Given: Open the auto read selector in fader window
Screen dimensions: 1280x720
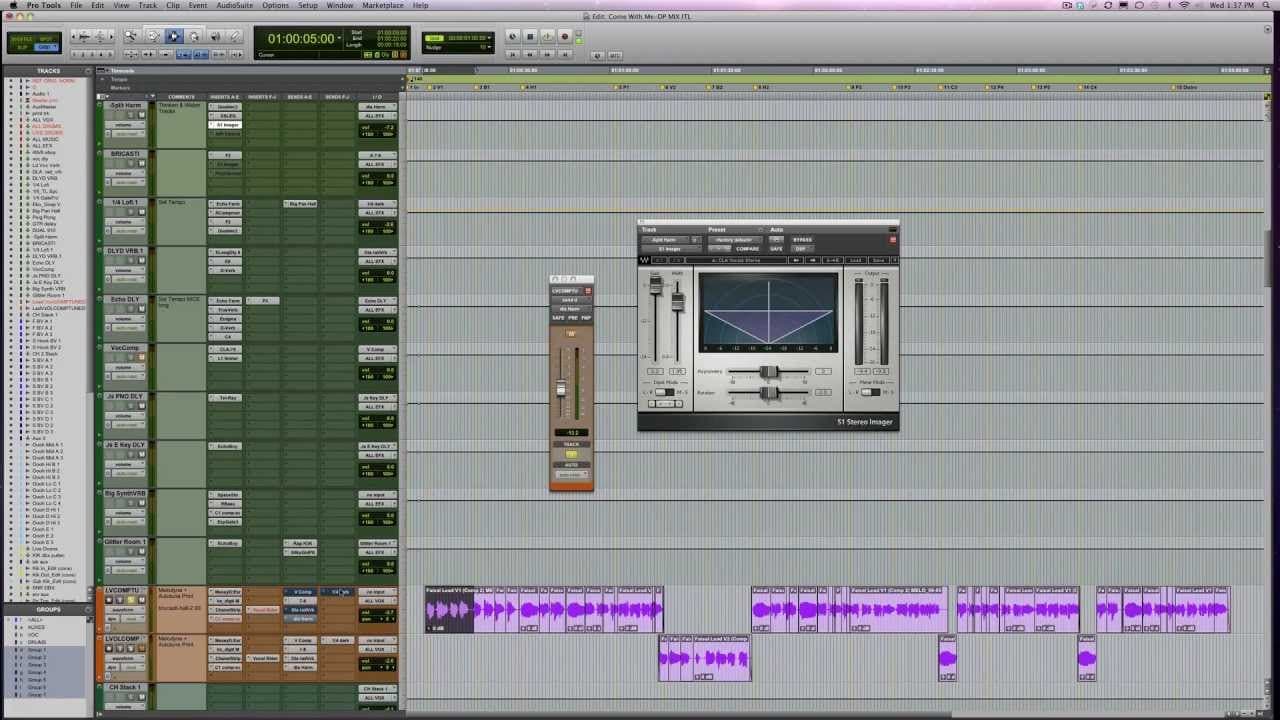Looking at the screenshot, I should coord(571,473).
